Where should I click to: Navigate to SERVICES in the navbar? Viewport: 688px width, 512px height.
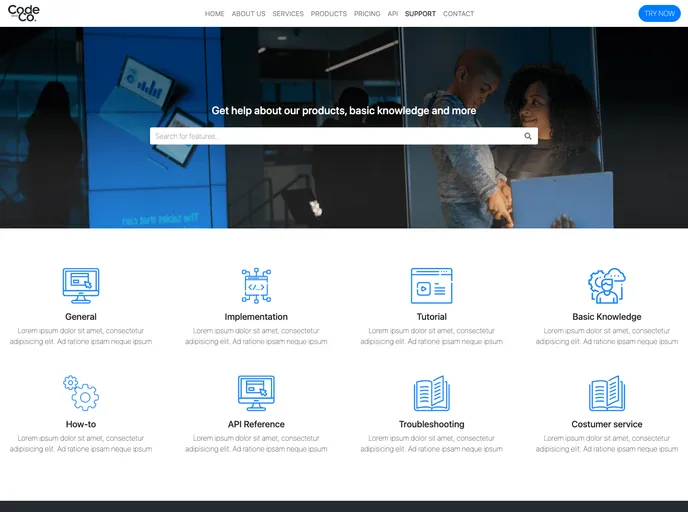click(288, 14)
